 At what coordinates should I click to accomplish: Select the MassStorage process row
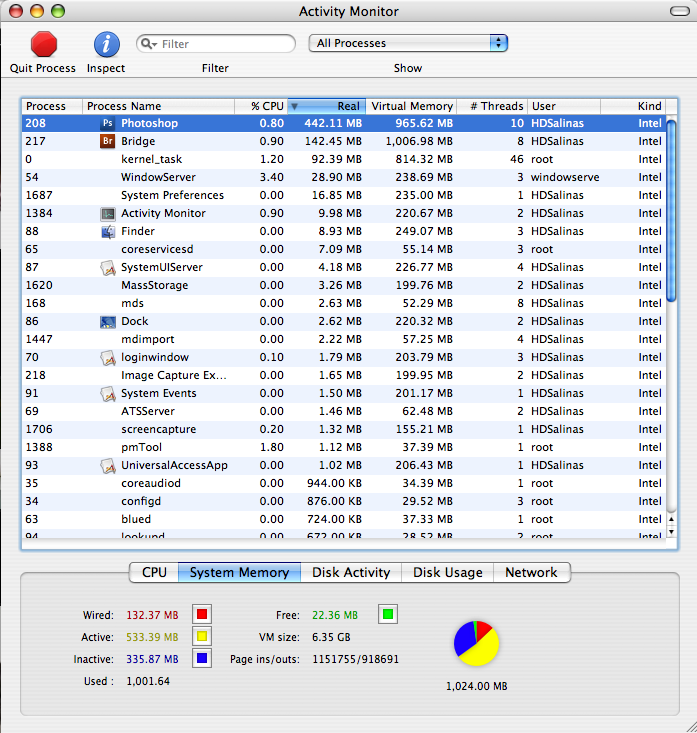[344, 286]
